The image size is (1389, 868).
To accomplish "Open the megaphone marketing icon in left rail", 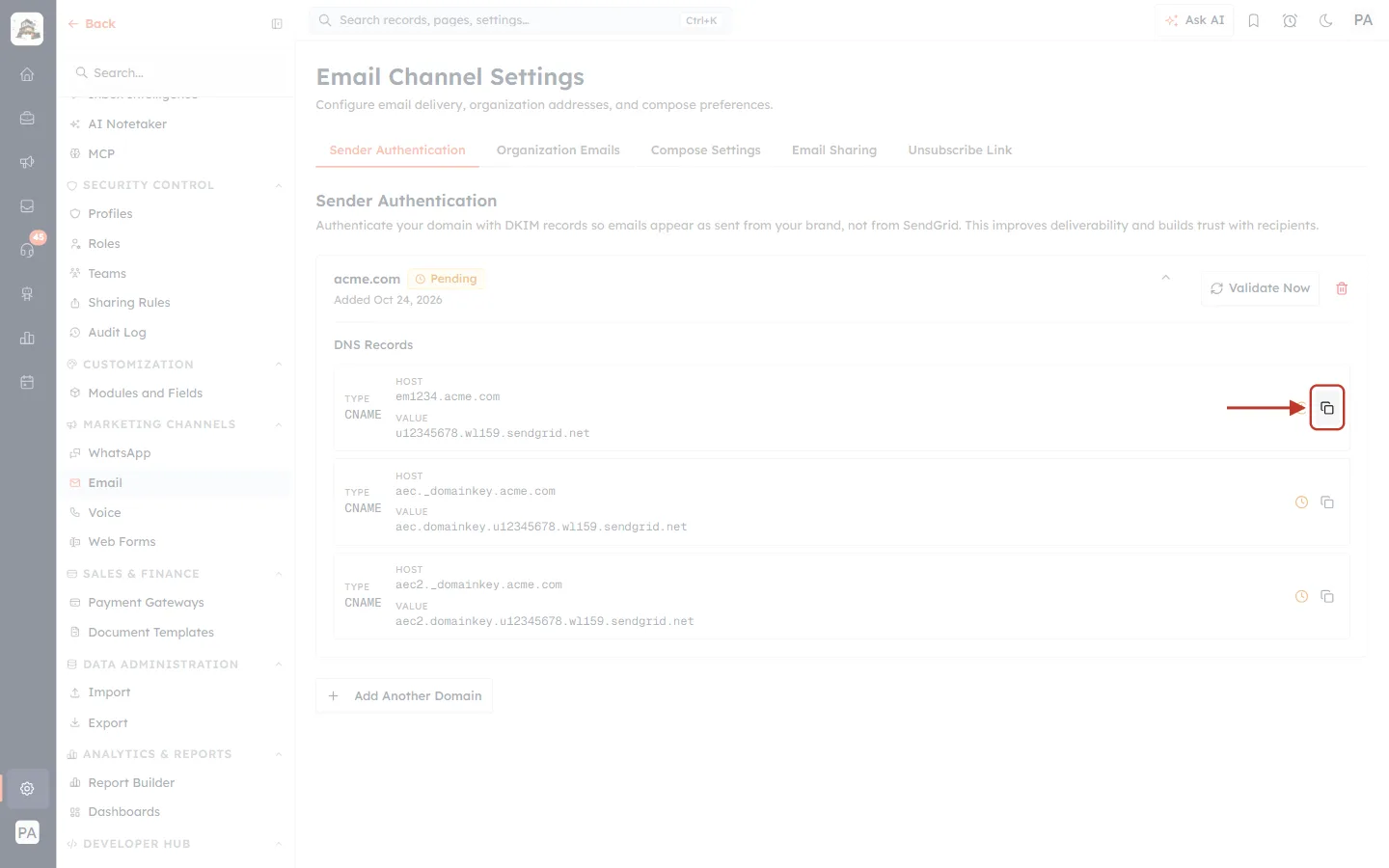I will (x=27, y=162).
